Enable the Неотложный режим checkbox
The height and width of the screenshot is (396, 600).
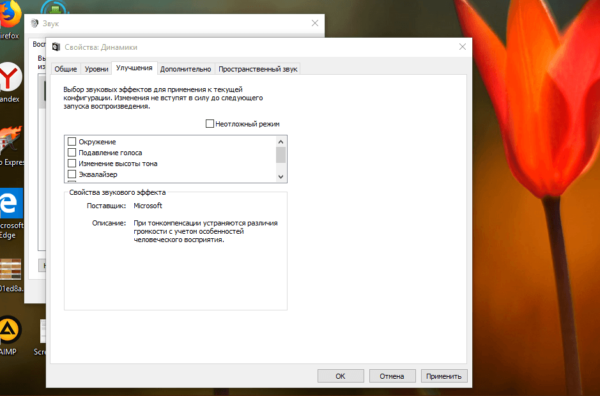(210, 124)
